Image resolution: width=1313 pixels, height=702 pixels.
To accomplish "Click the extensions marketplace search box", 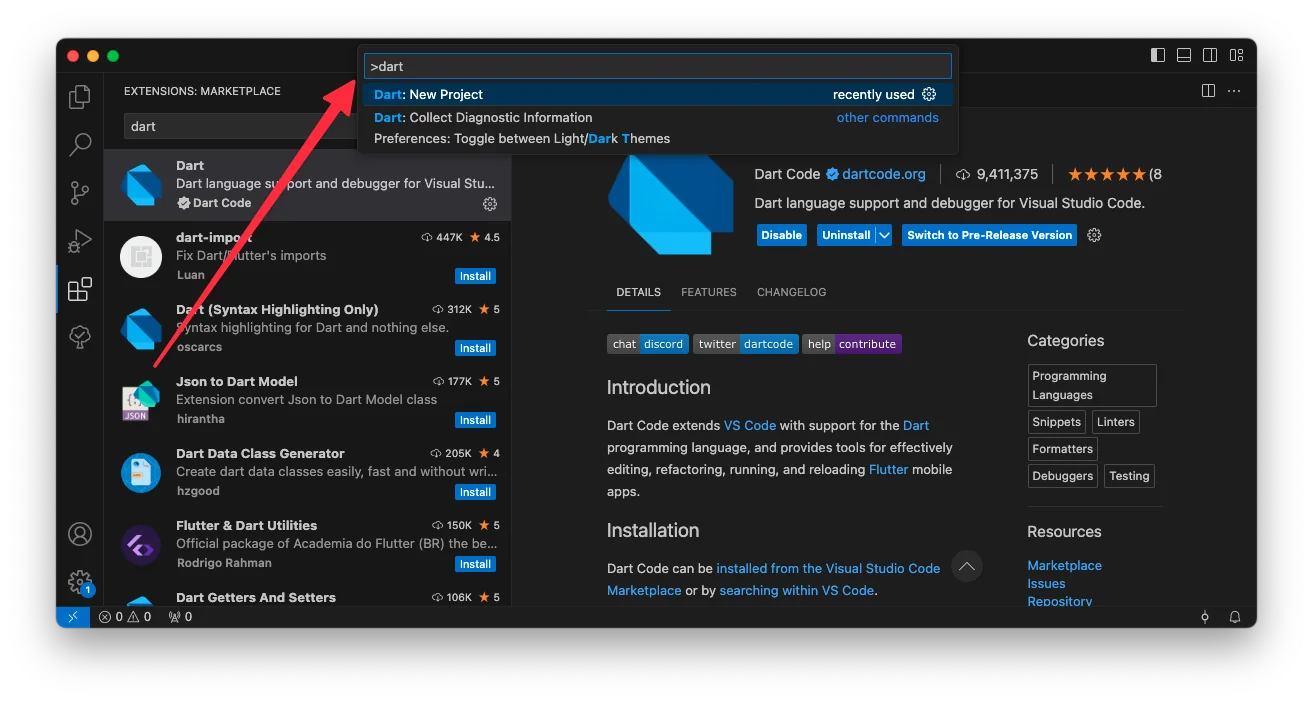I will [240, 126].
